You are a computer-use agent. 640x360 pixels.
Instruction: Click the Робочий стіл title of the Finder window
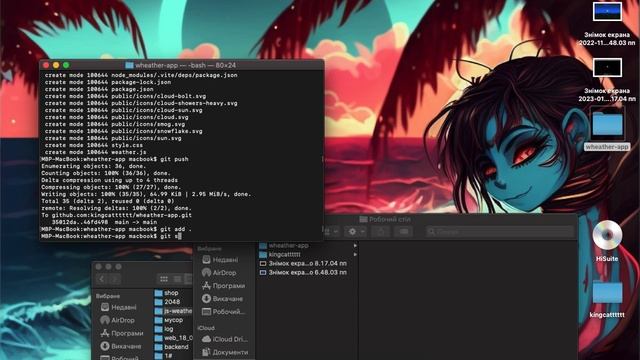(389, 220)
